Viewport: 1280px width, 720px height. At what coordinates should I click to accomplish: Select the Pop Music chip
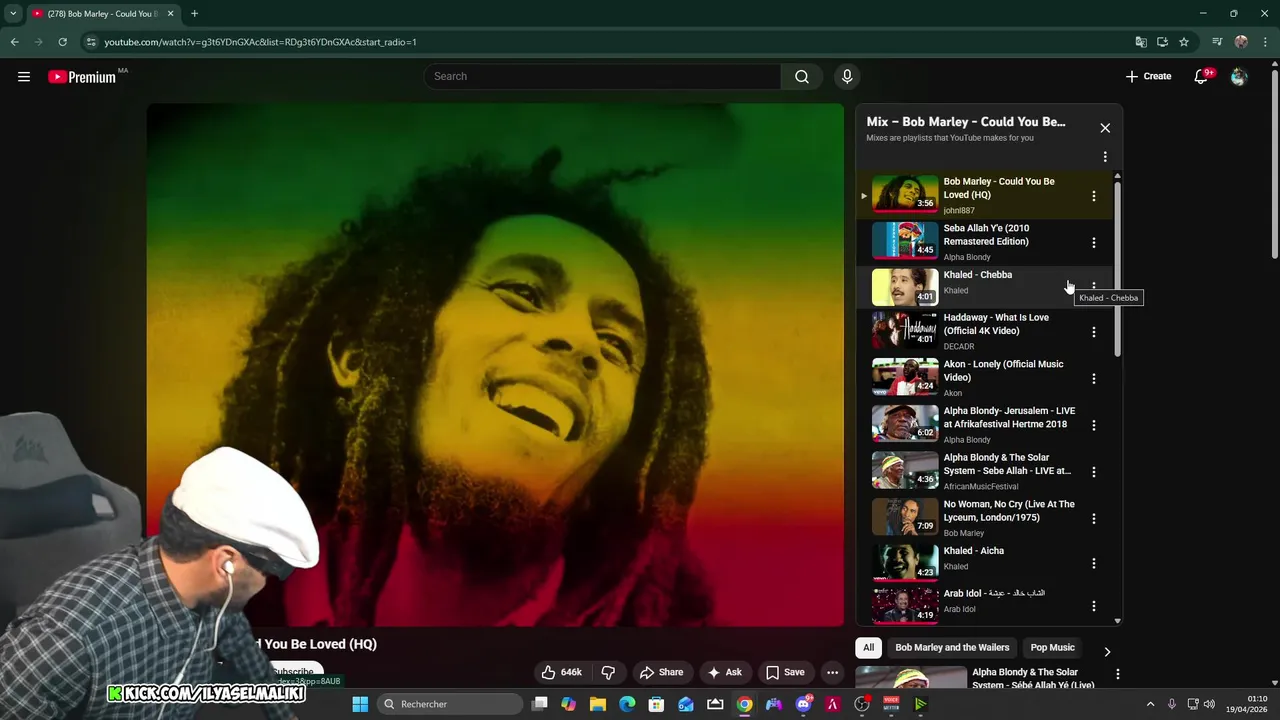click(1052, 647)
